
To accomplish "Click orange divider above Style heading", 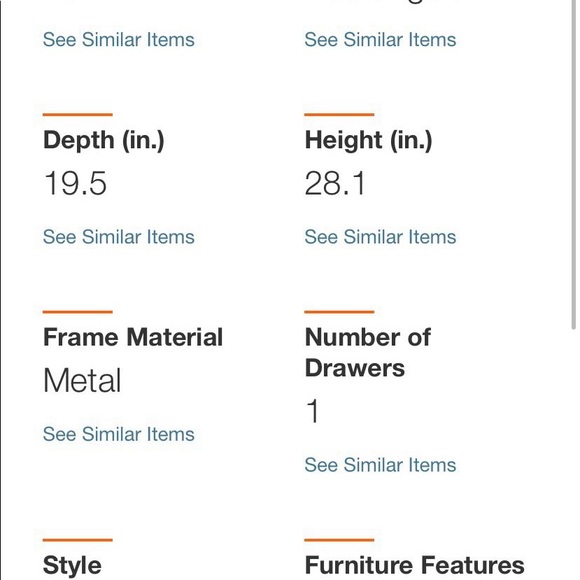I will (78, 540).
